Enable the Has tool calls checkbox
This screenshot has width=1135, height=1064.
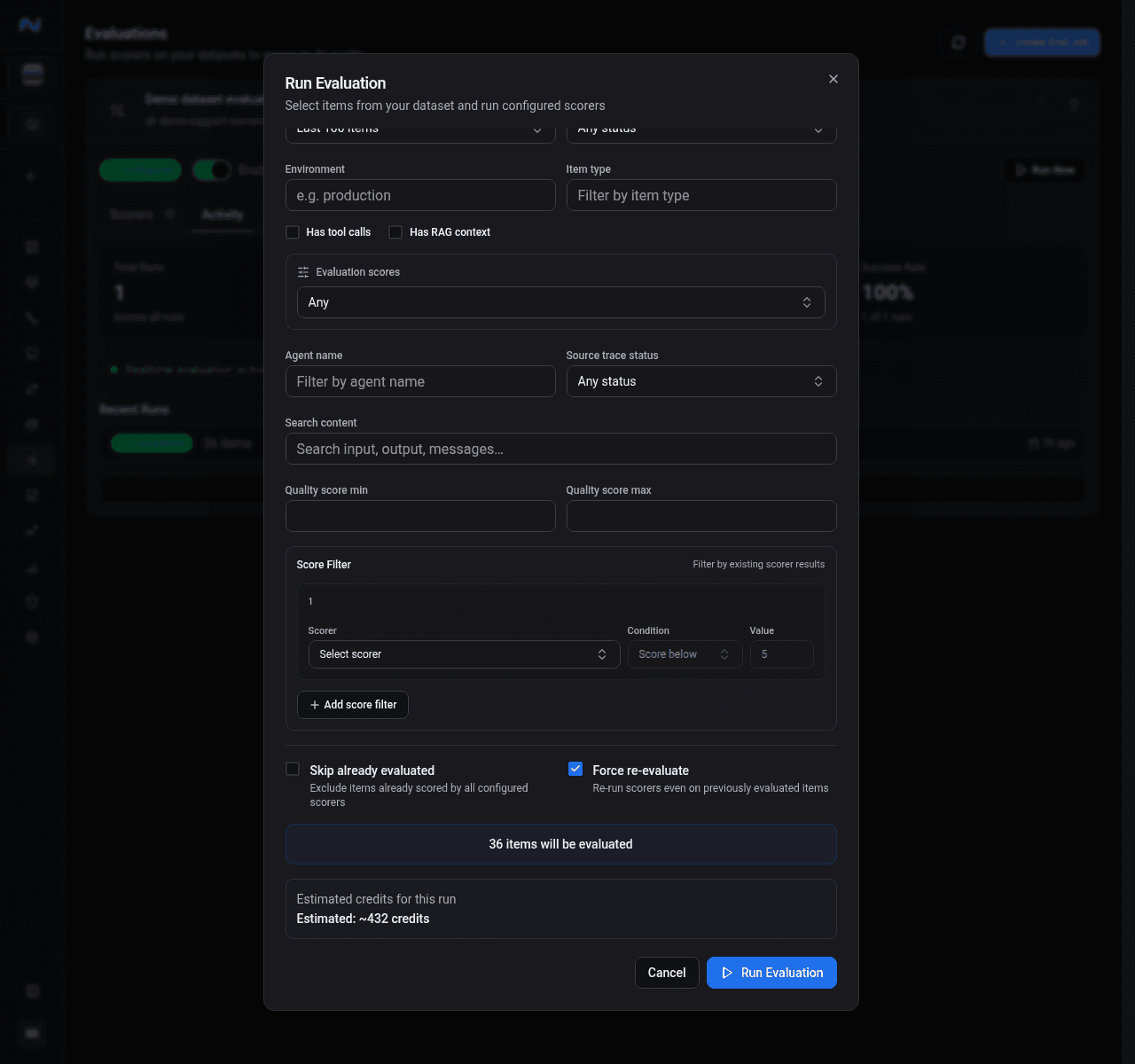pyautogui.click(x=293, y=232)
